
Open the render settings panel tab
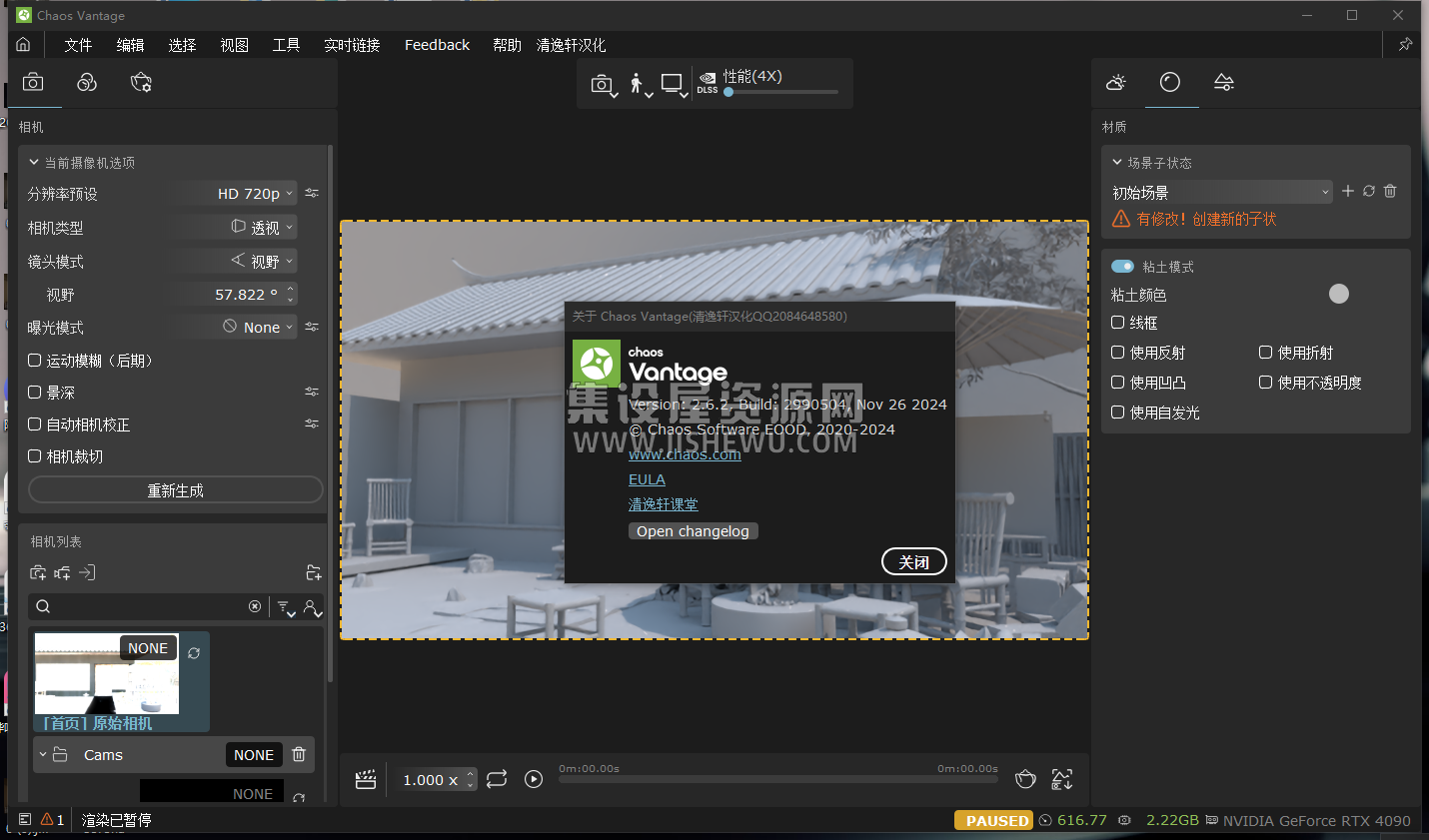tap(141, 83)
